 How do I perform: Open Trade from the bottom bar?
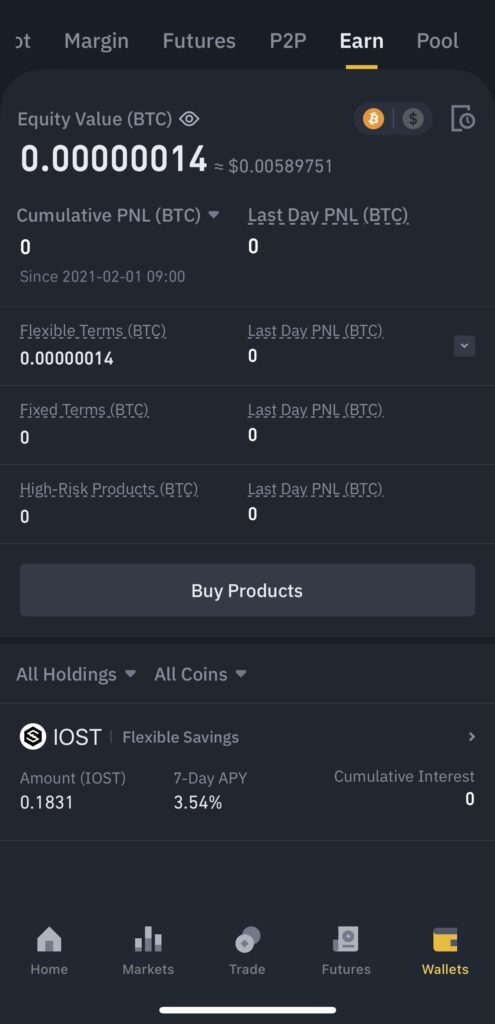click(x=248, y=951)
